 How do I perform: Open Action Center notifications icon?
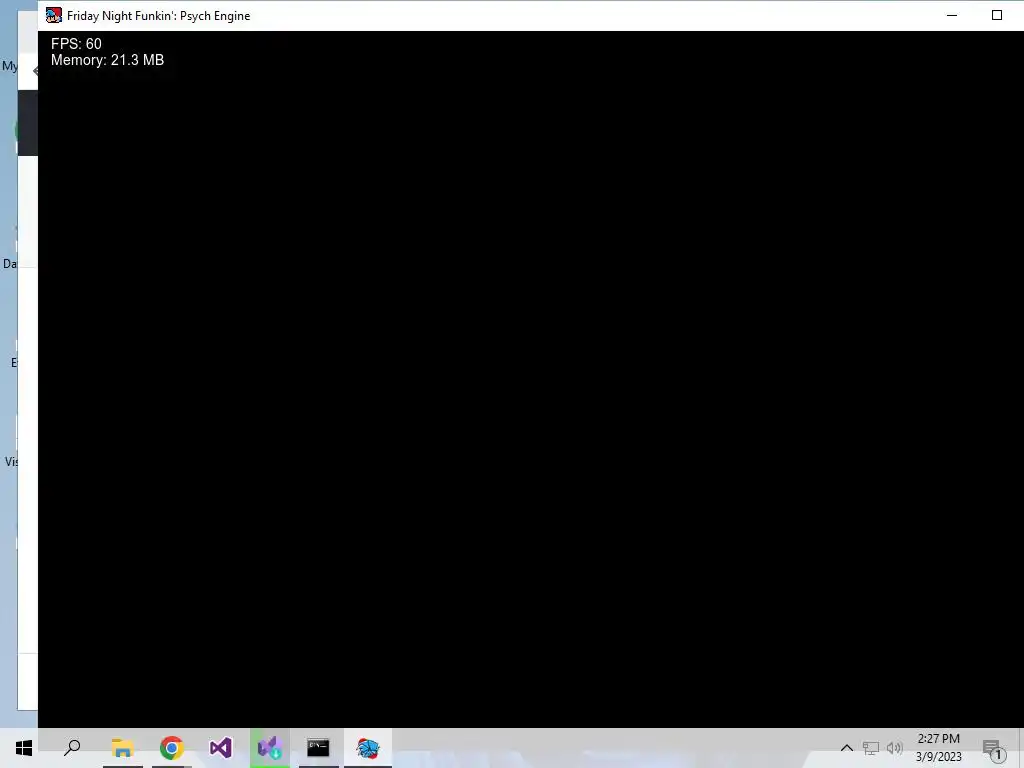point(993,749)
